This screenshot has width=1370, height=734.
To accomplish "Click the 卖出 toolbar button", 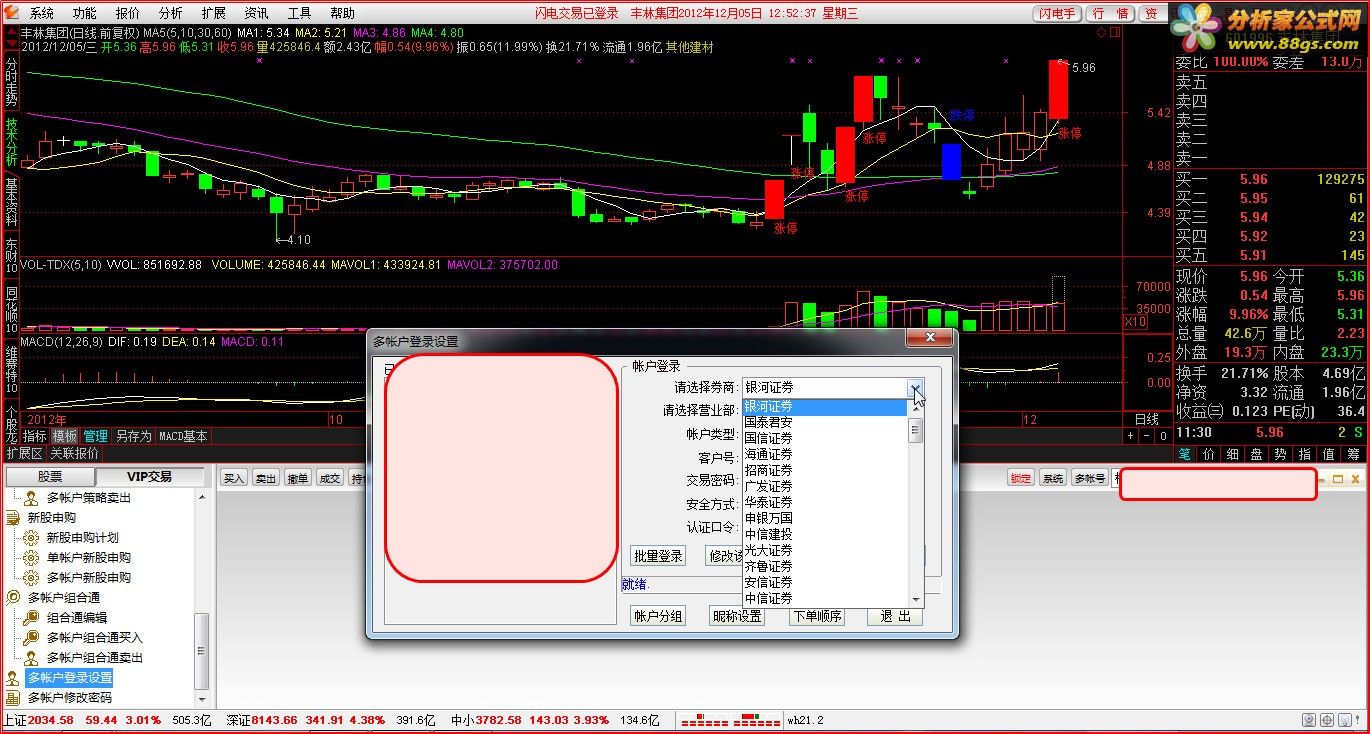I will coord(266,479).
